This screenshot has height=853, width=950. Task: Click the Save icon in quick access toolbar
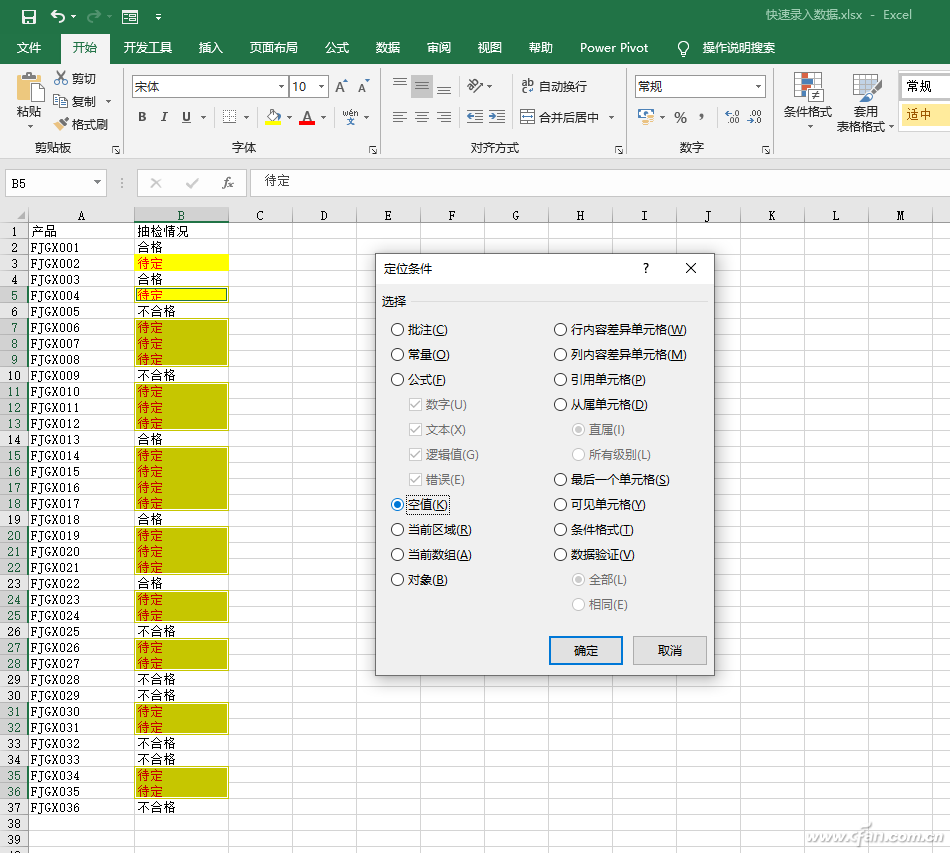[x=28, y=16]
